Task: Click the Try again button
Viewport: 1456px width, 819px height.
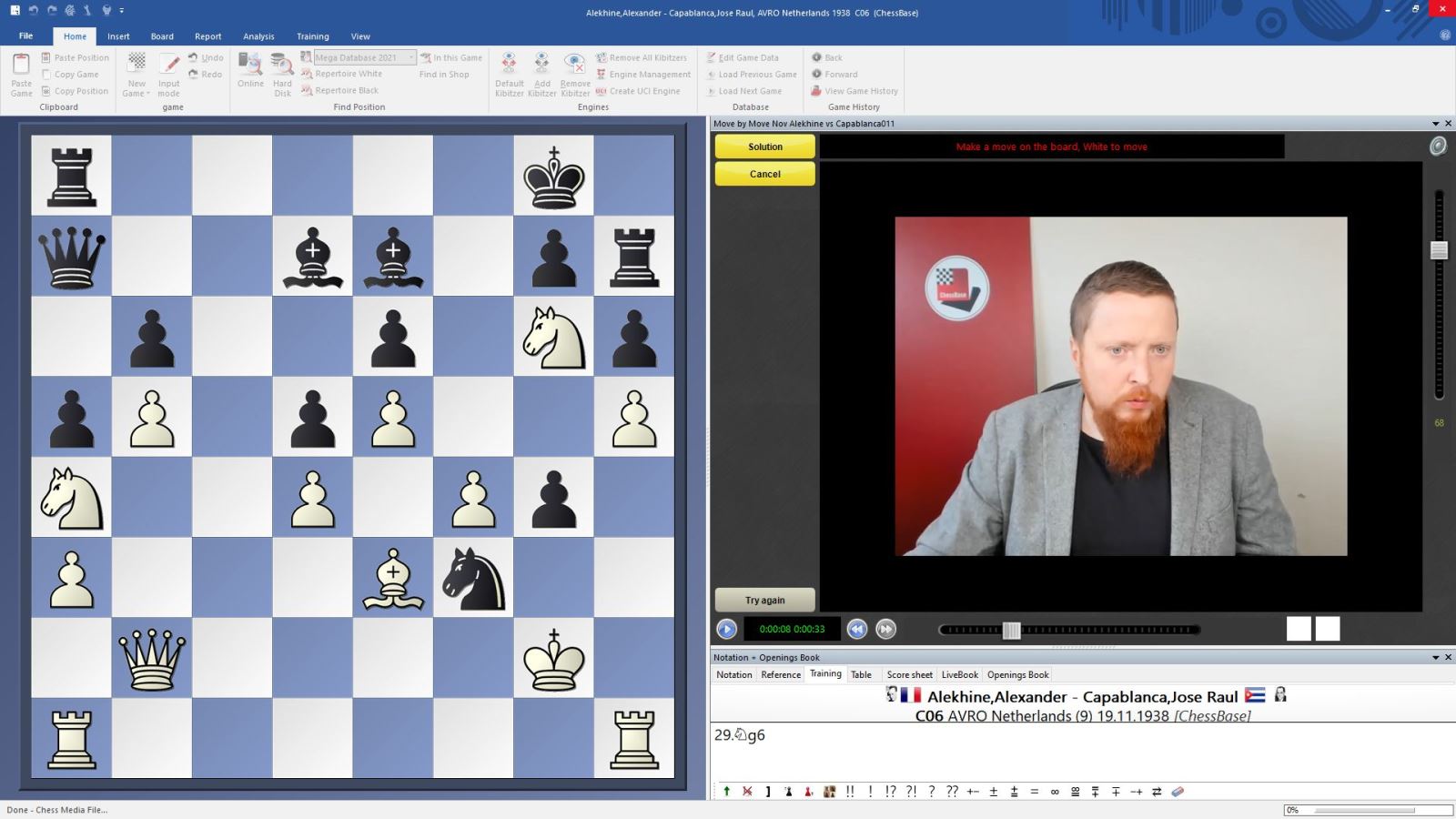Action: pyautogui.click(x=764, y=600)
